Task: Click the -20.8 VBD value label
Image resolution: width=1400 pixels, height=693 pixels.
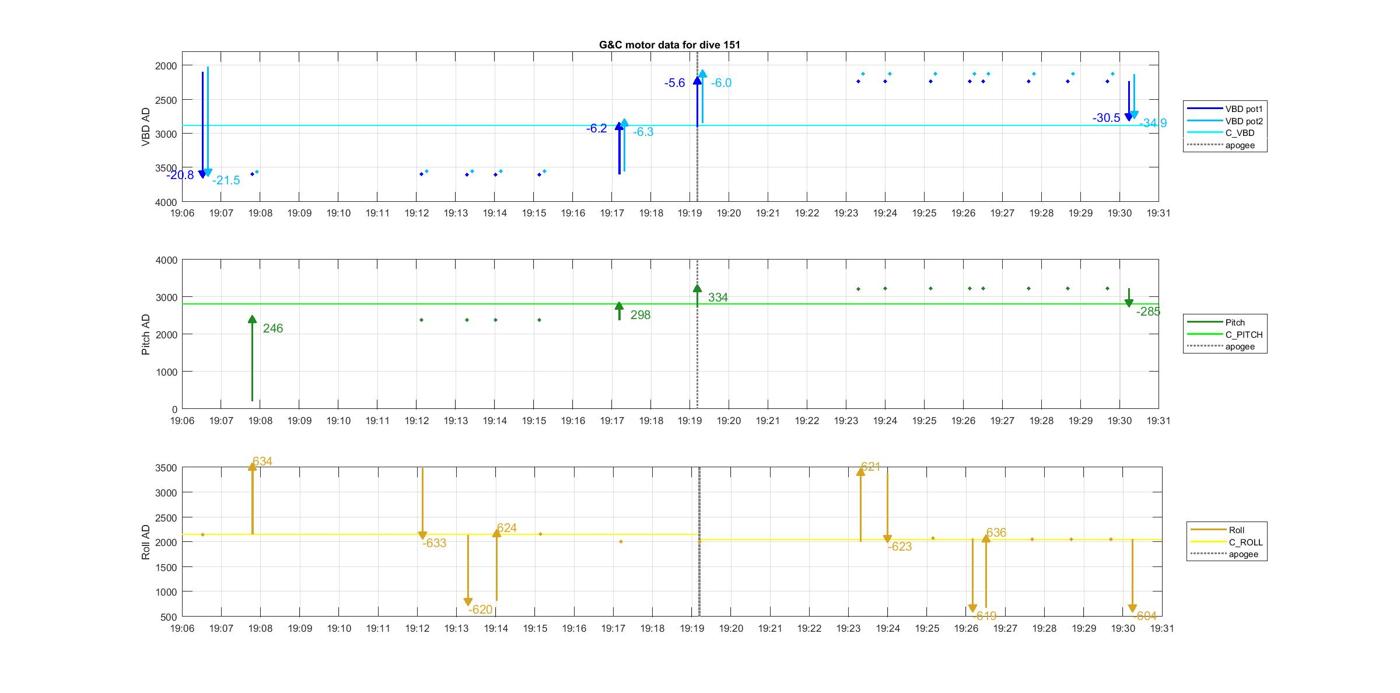Action: tap(181, 175)
